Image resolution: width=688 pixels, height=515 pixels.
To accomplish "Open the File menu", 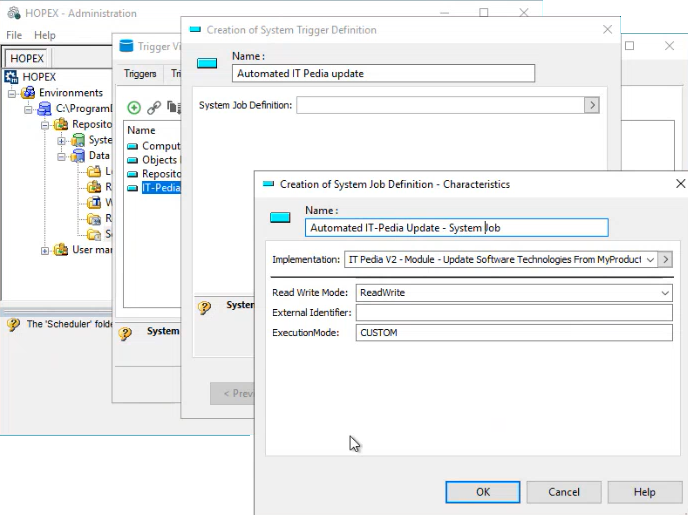I will [x=14, y=35].
